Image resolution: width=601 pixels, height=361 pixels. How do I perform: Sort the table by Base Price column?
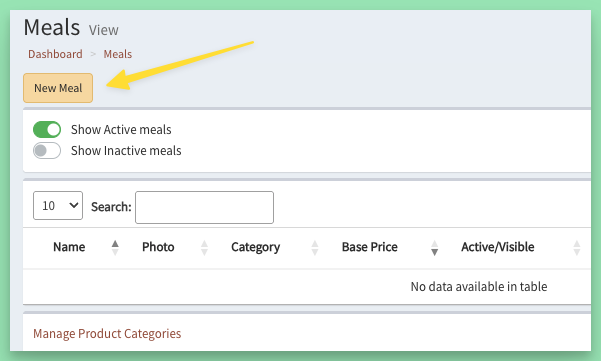[369, 247]
